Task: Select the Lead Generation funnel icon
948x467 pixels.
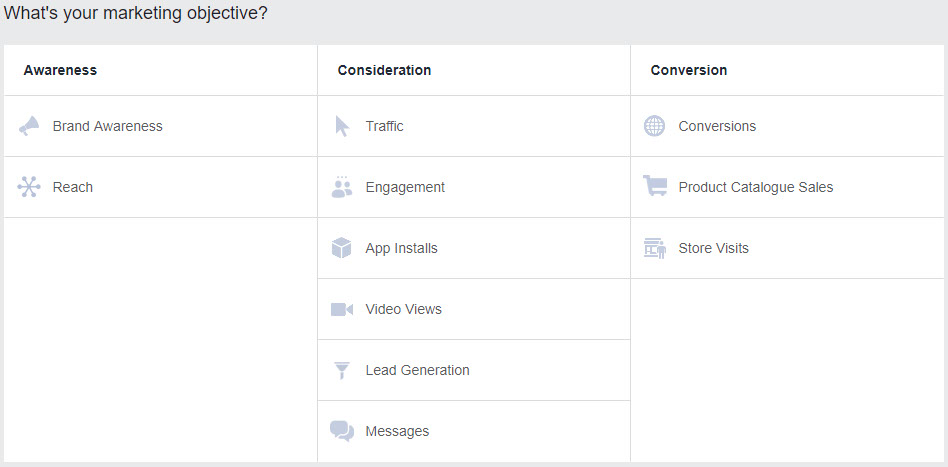Action: click(342, 370)
